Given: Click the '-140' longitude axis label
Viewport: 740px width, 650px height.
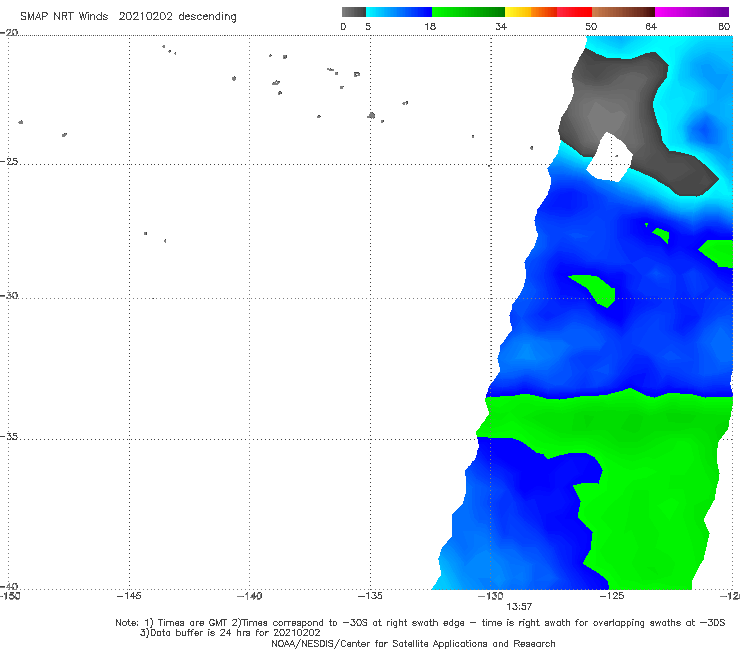Looking at the screenshot, I should click(249, 596).
